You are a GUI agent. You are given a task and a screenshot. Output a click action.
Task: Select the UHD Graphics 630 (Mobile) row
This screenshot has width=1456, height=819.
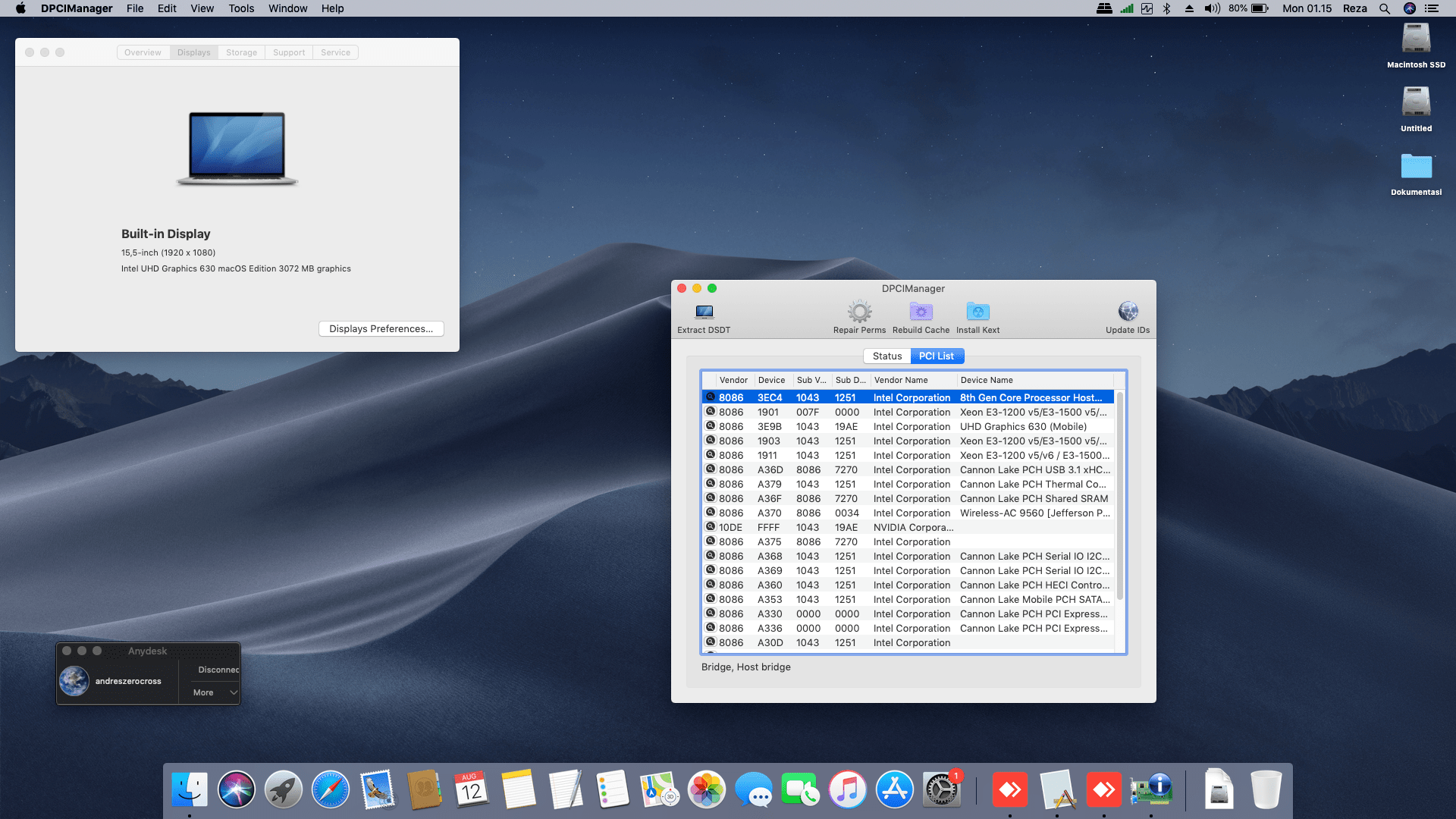1022,426
